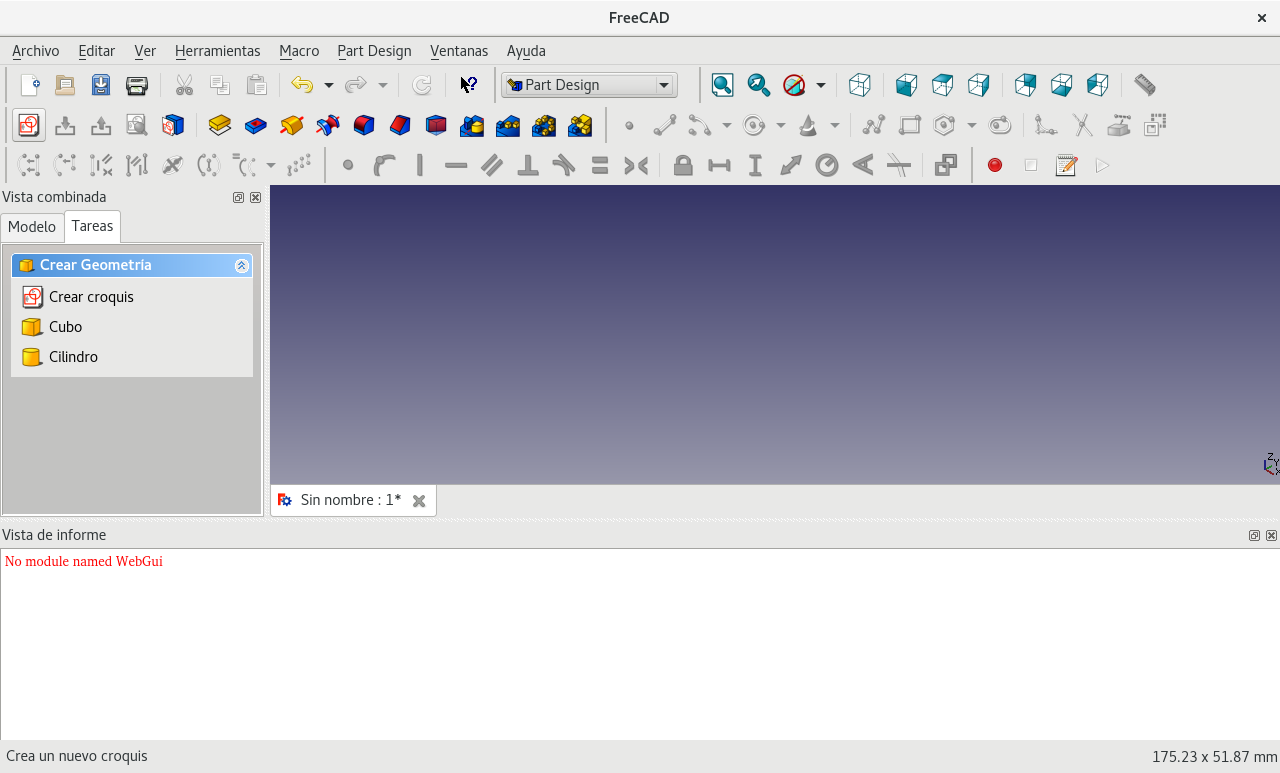The height and width of the screenshot is (773, 1280).
Task: Apply the Chamfer feature tool
Action: pos(400,125)
